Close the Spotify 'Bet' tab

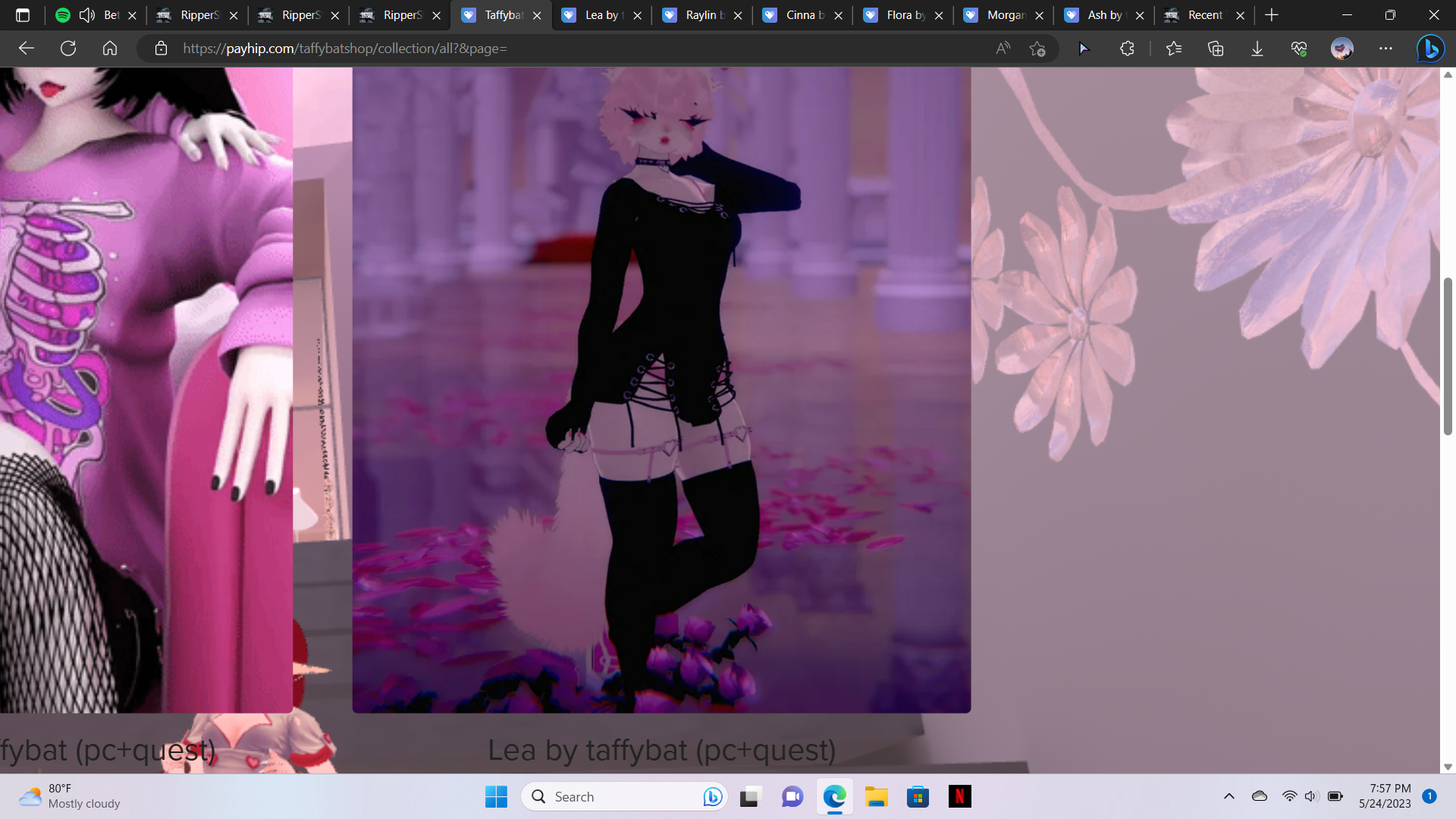pyautogui.click(x=132, y=15)
